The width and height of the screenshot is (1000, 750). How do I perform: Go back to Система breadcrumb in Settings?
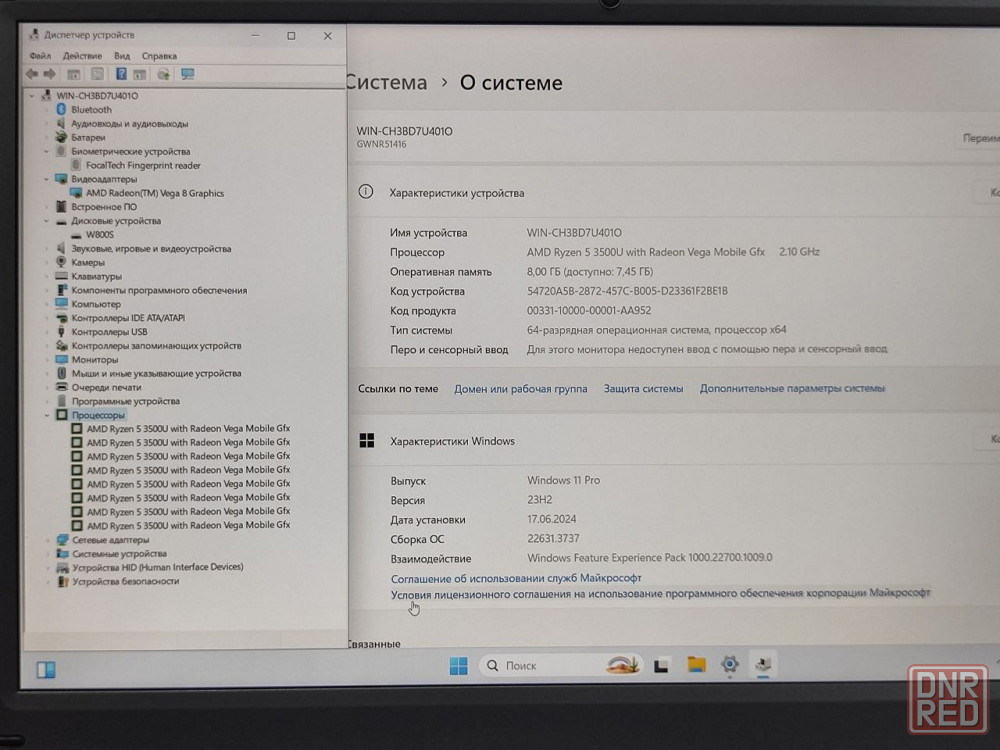[x=387, y=83]
